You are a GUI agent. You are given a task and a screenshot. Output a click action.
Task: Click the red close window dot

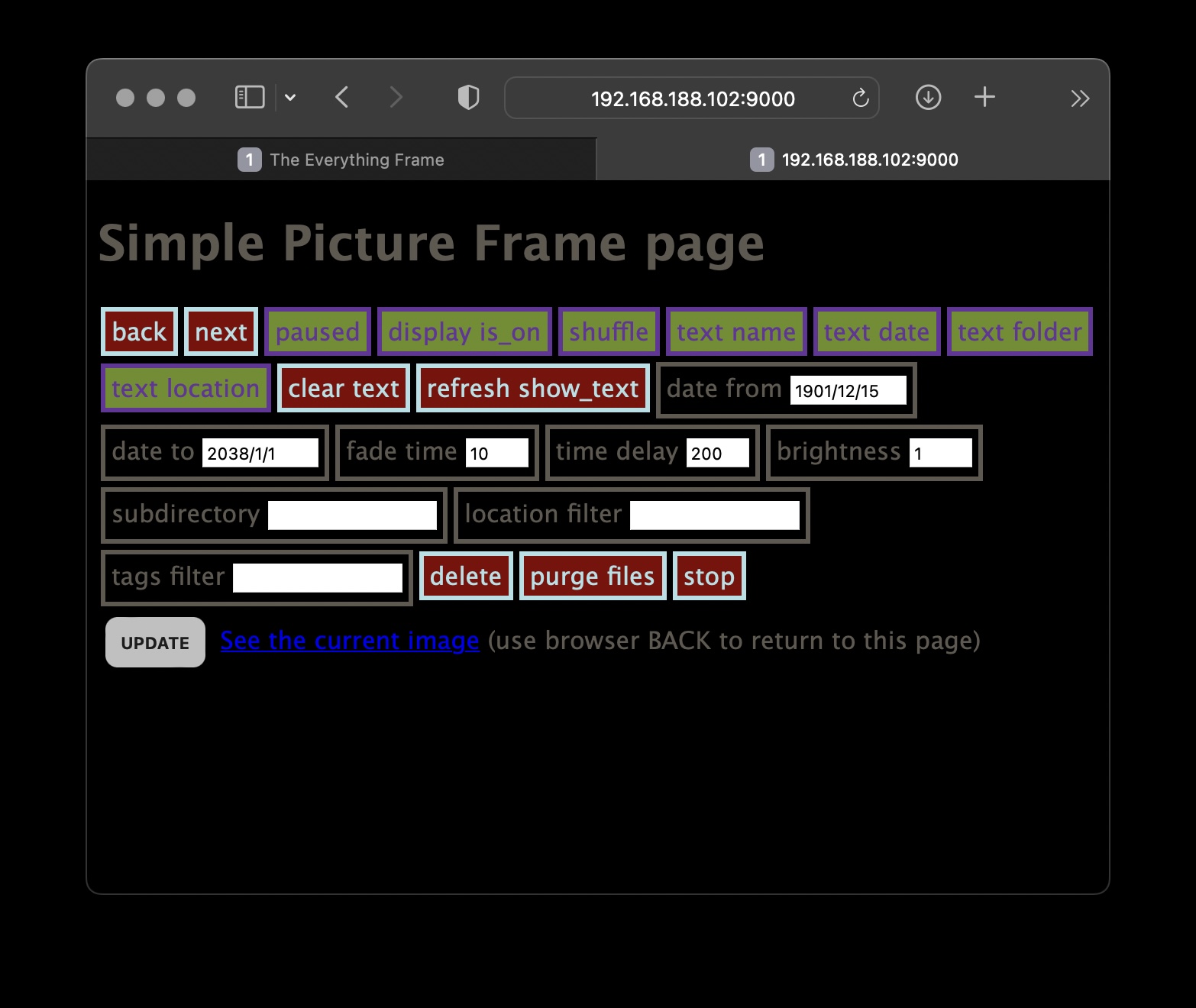(x=125, y=98)
